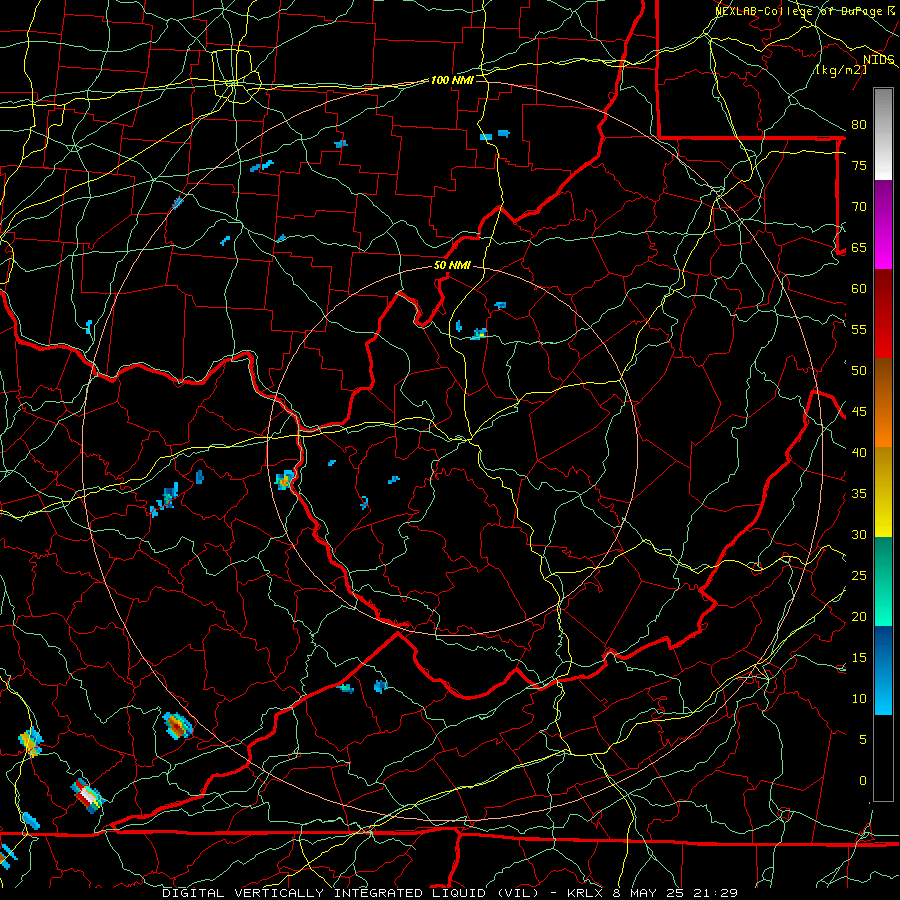The height and width of the screenshot is (900, 900).
Task: Click the "100 NMI" range ring label
Action: pyautogui.click(x=452, y=80)
